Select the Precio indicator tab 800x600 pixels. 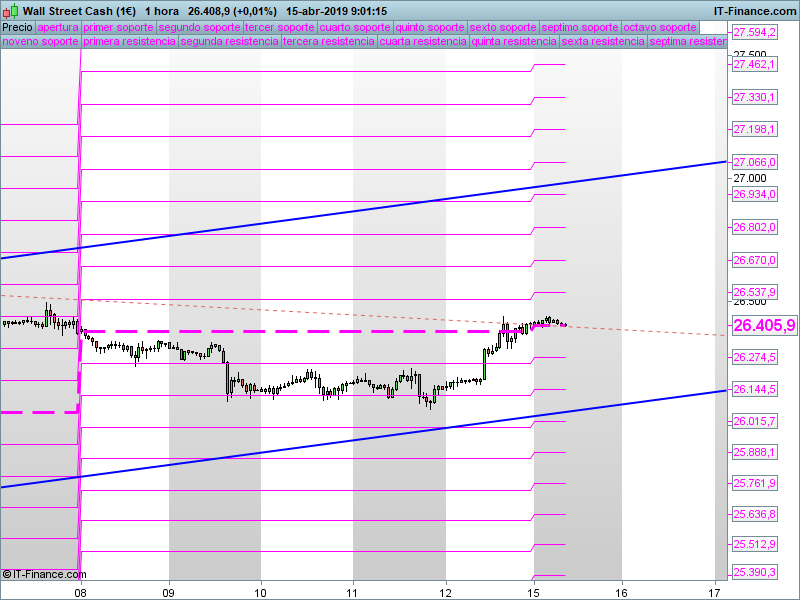click(x=17, y=28)
